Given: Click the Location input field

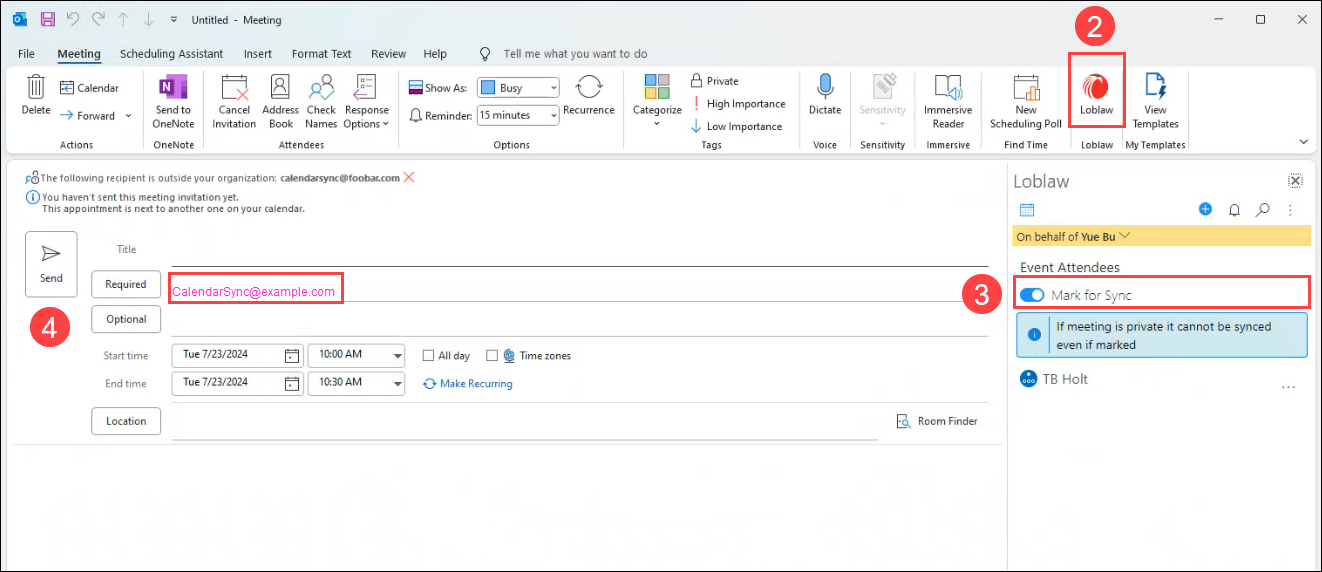Looking at the screenshot, I should (524, 422).
